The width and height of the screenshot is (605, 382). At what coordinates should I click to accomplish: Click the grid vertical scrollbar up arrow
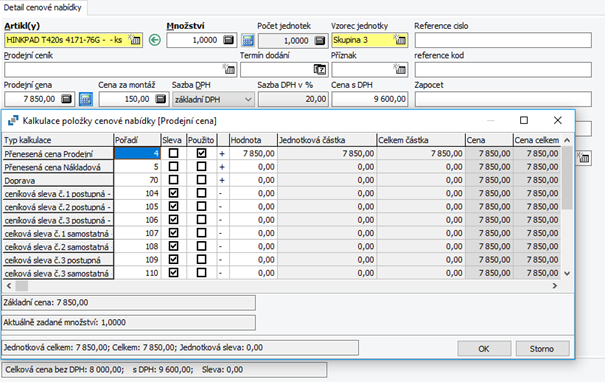(x=567, y=140)
